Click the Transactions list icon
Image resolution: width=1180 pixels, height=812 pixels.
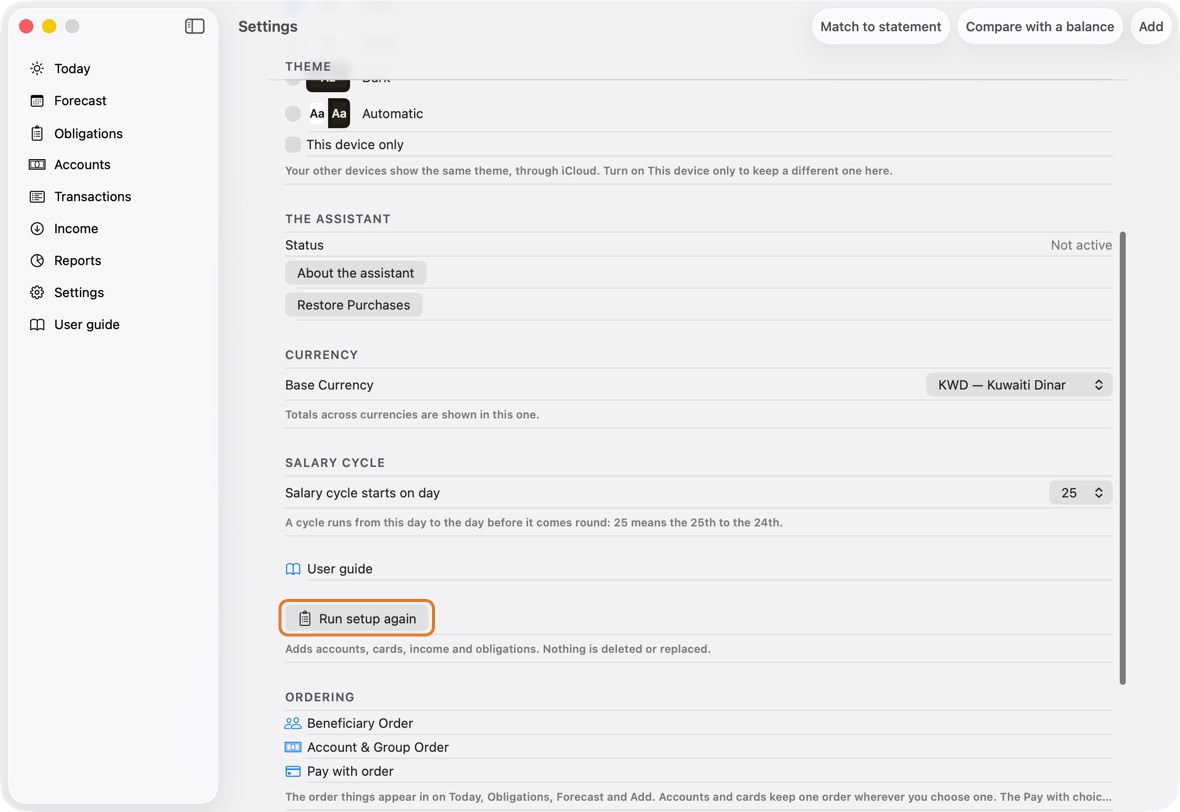coord(37,196)
